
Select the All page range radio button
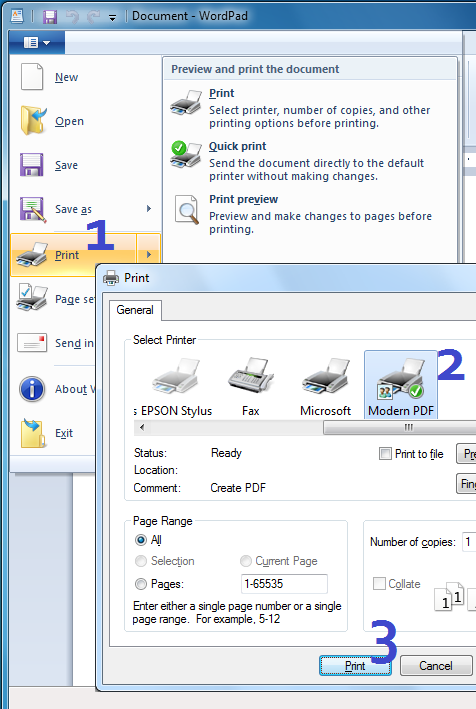coord(141,540)
